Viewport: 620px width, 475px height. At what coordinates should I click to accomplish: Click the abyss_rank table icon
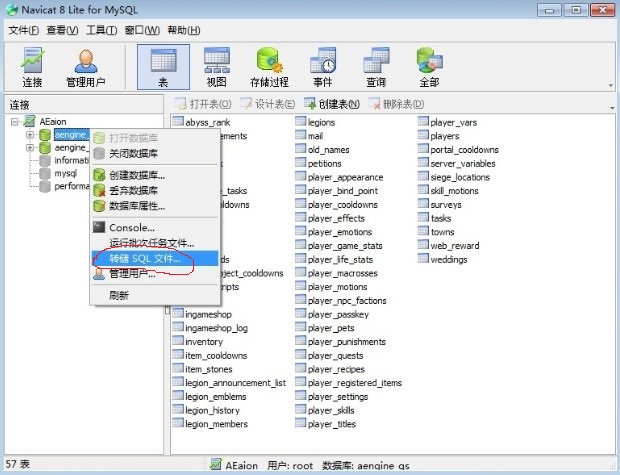click(178, 121)
